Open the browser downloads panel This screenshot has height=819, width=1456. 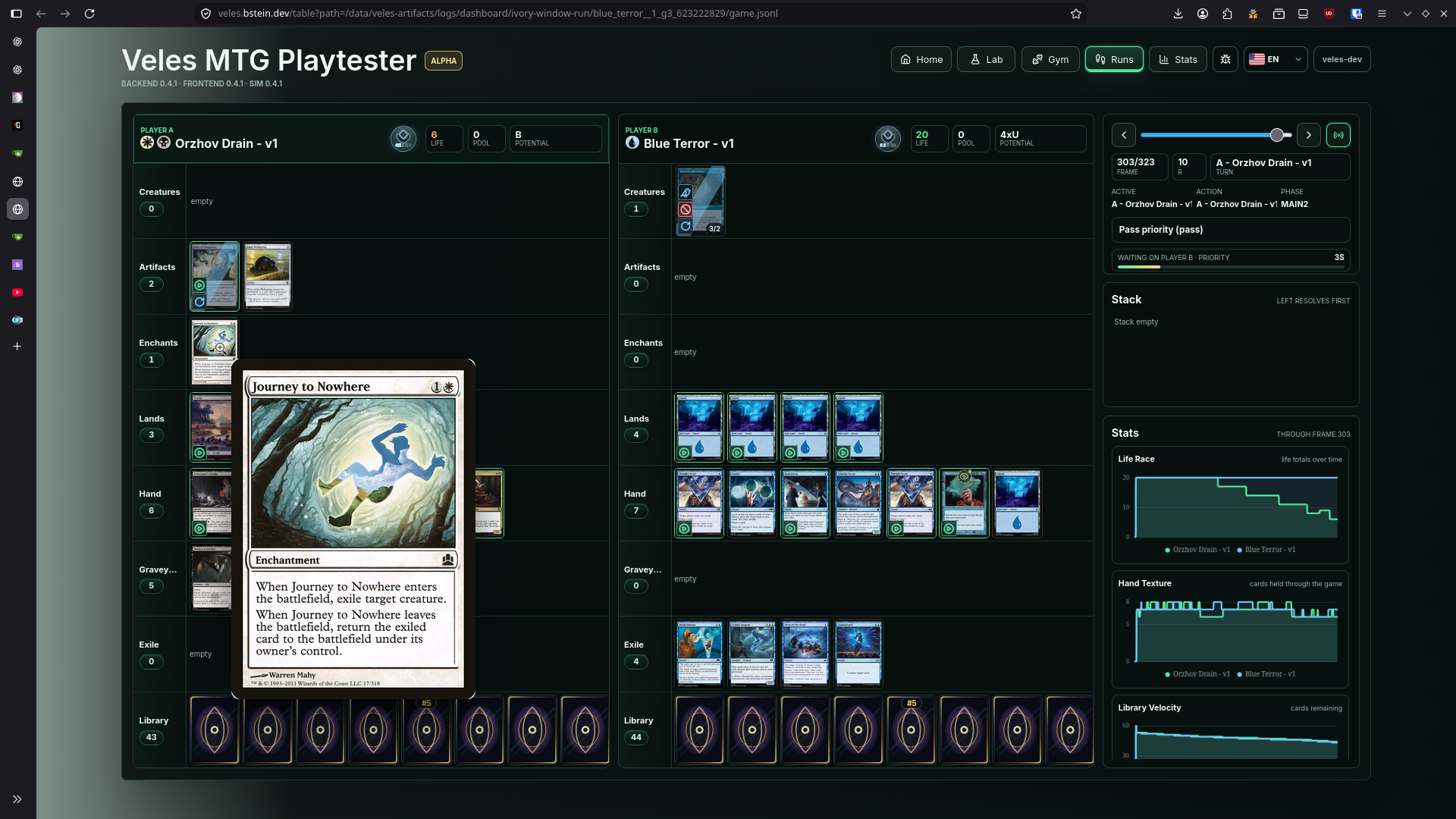click(x=1178, y=14)
